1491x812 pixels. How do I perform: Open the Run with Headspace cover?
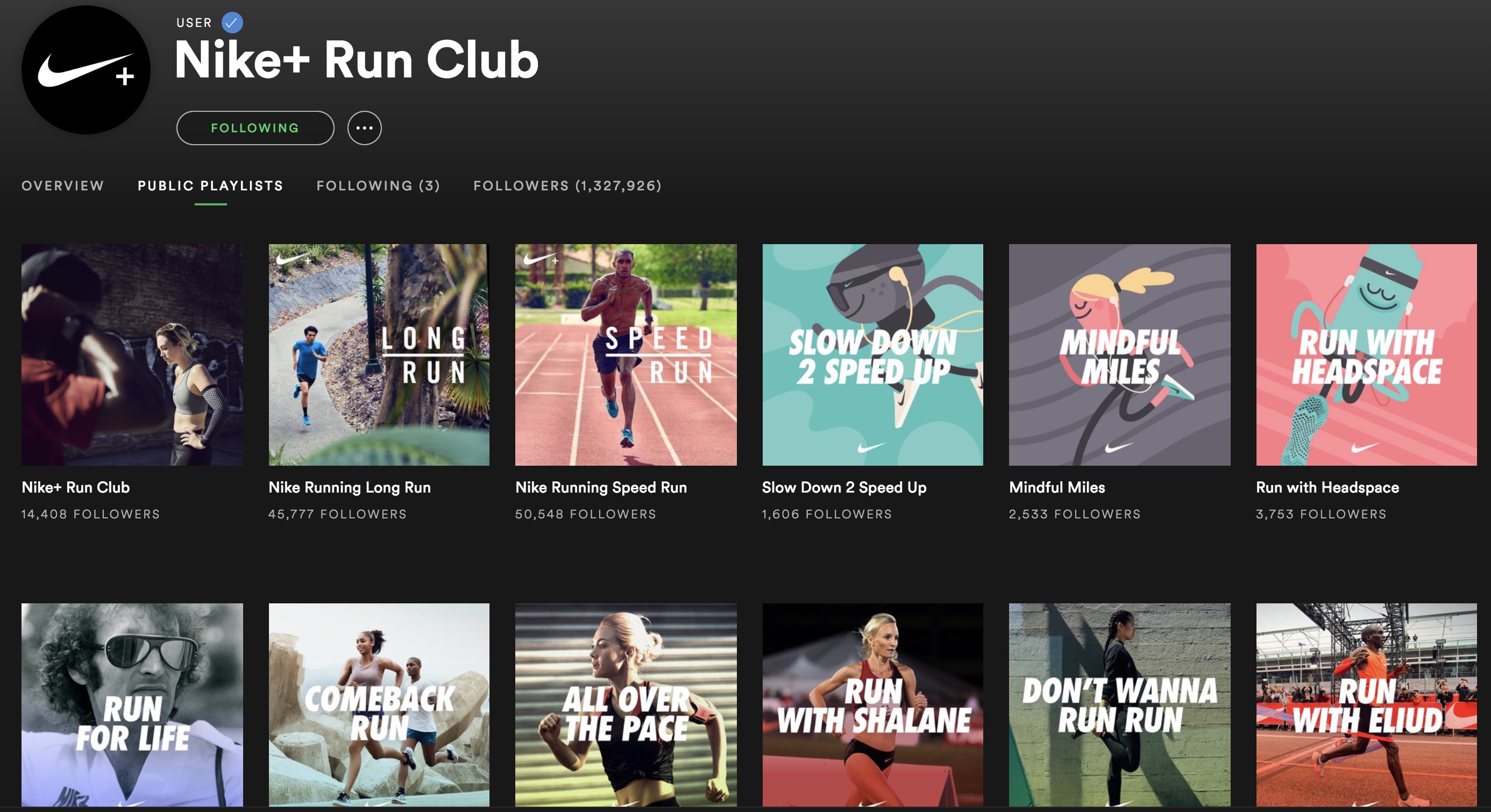[x=1367, y=355]
